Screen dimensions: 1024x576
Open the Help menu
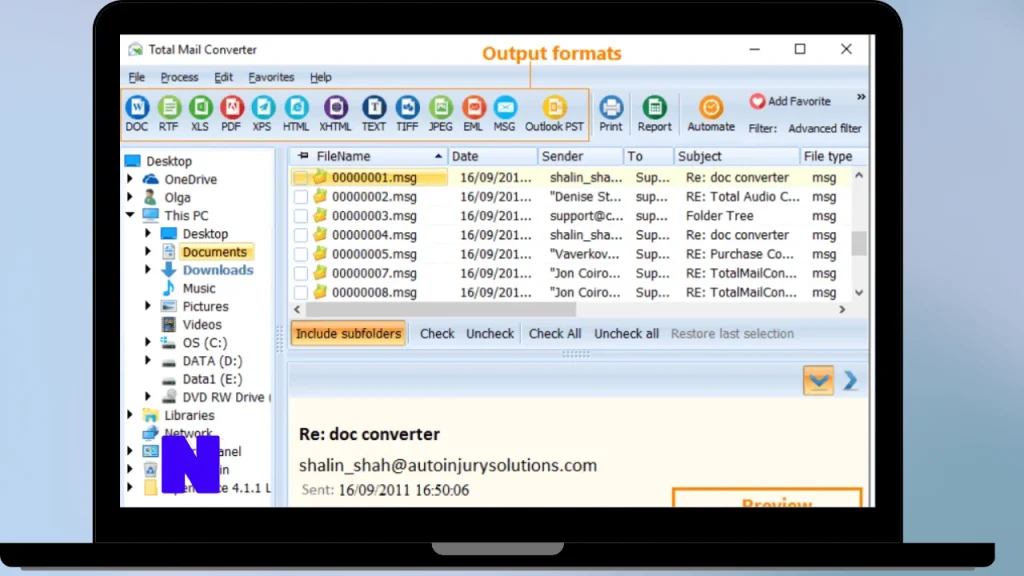321,77
